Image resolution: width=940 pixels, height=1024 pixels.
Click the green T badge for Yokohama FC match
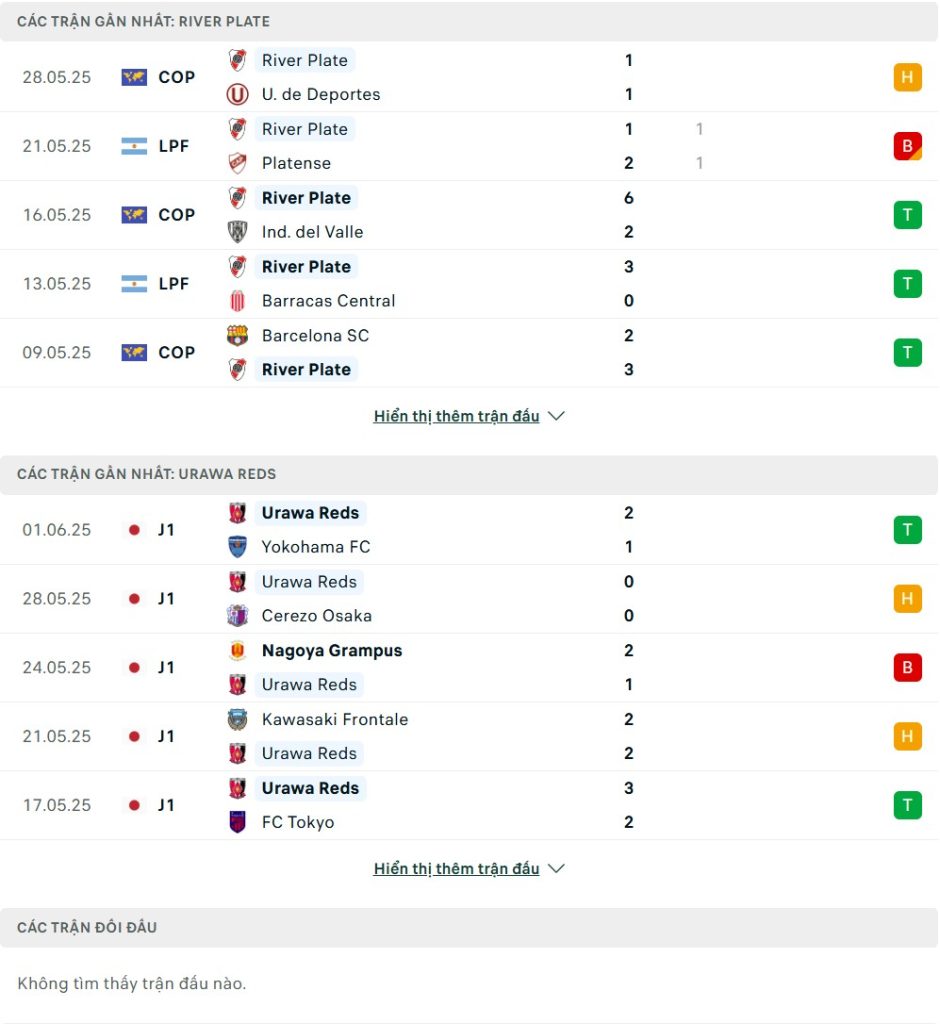point(907,530)
